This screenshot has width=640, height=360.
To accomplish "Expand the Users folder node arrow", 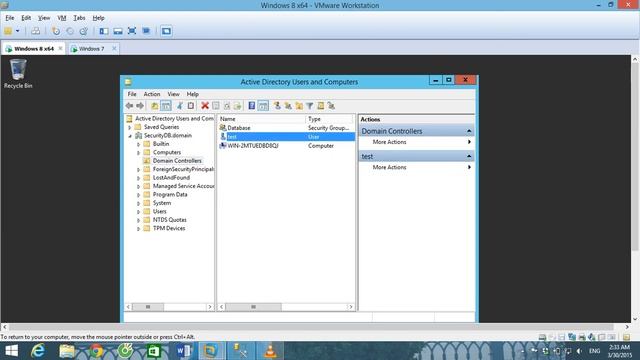I will [138, 212].
